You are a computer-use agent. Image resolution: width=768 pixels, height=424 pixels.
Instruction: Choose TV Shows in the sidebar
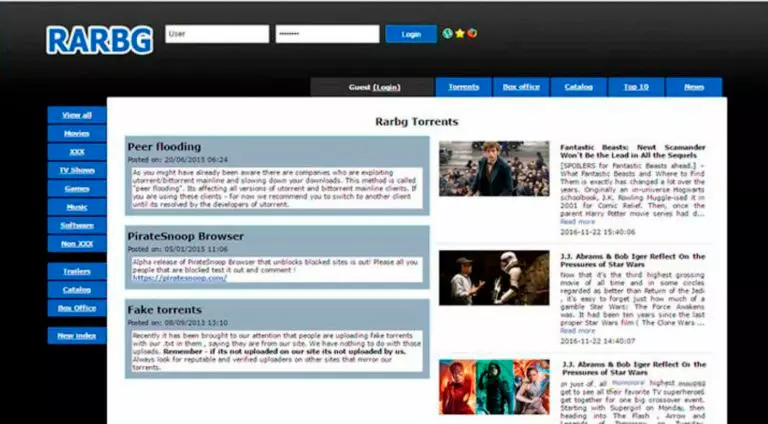click(x=77, y=170)
